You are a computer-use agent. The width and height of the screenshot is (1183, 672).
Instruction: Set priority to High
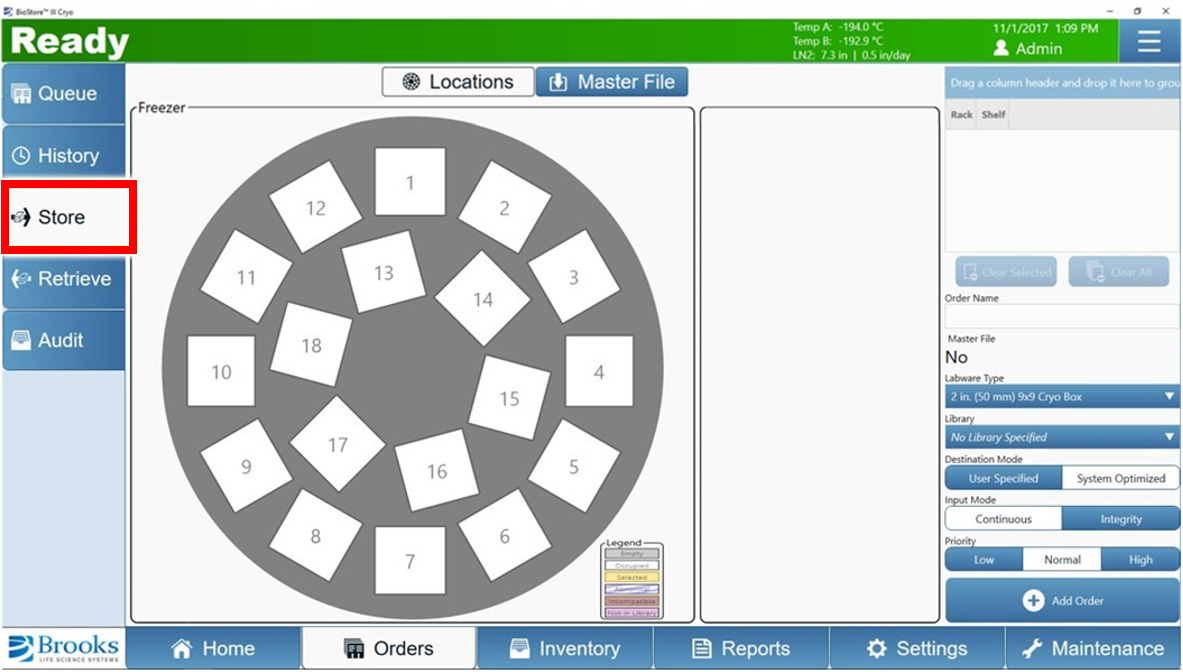click(x=1140, y=560)
